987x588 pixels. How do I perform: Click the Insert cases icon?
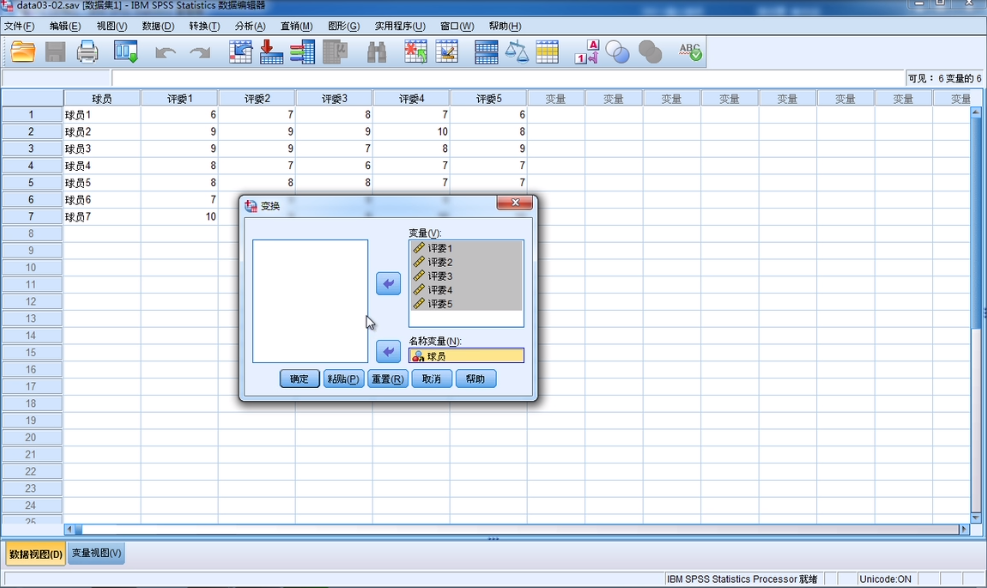pyautogui.click(x=415, y=52)
